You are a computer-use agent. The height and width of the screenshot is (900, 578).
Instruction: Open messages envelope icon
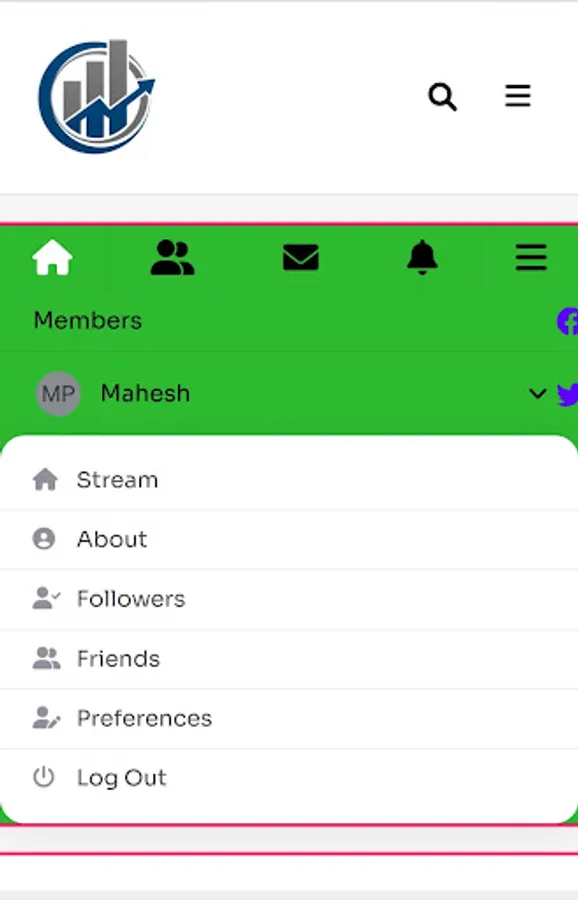click(x=301, y=257)
